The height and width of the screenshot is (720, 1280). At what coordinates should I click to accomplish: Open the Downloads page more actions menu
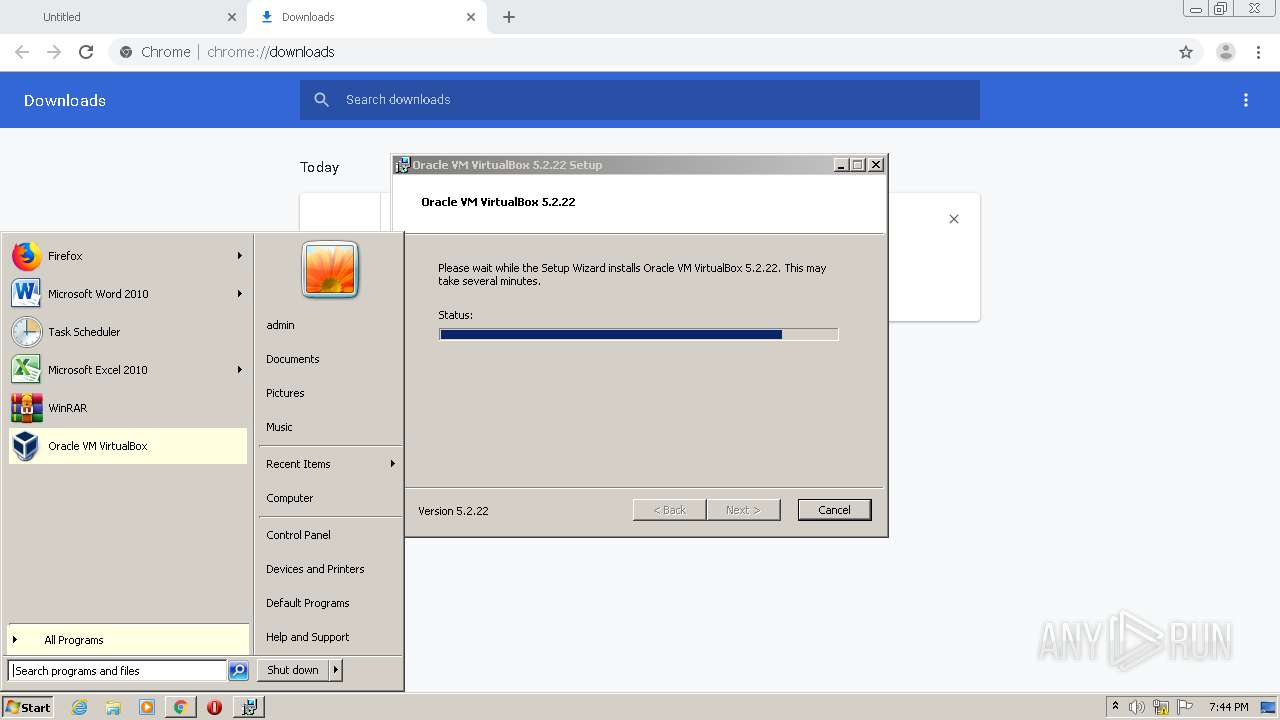1246,100
